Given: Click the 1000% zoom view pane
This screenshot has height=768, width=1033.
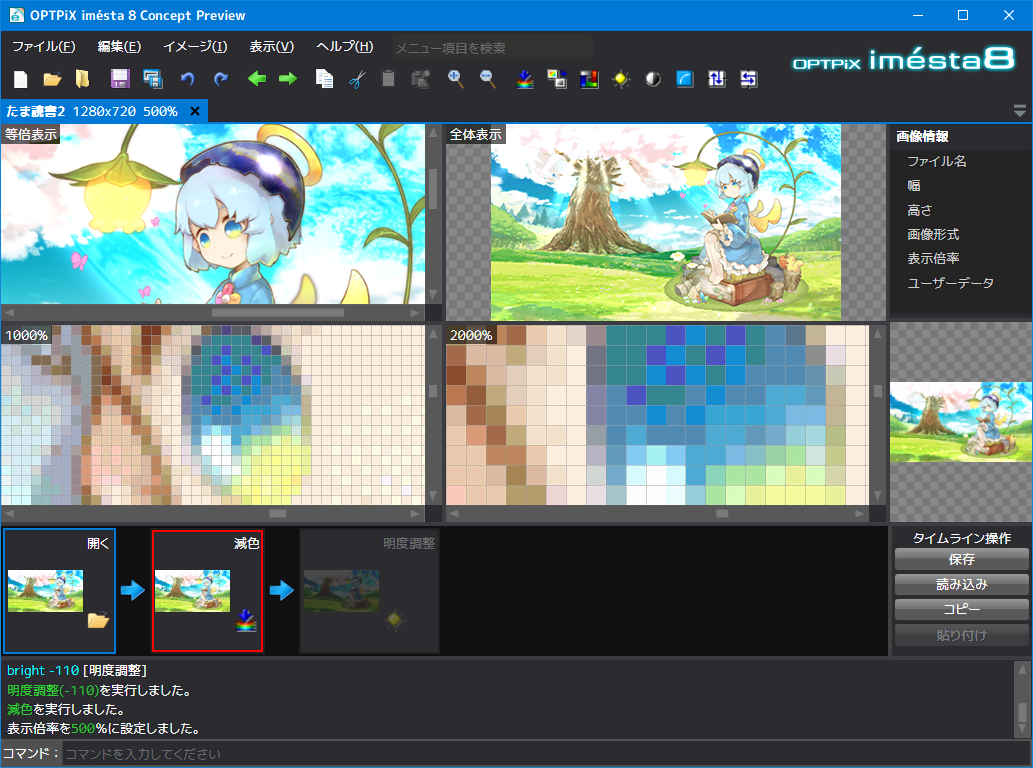Looking at the screenshot, I should (213, 415).
